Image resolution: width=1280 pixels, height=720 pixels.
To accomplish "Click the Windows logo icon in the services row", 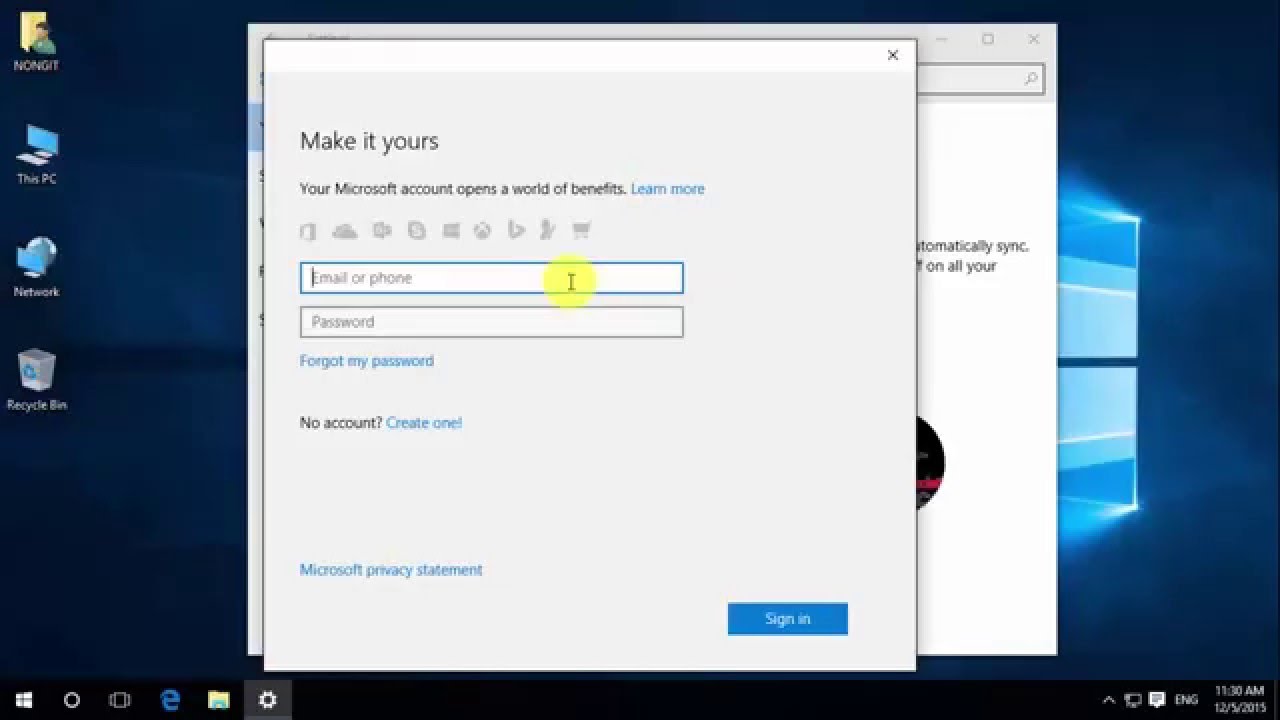I will (x=451, y=231).
